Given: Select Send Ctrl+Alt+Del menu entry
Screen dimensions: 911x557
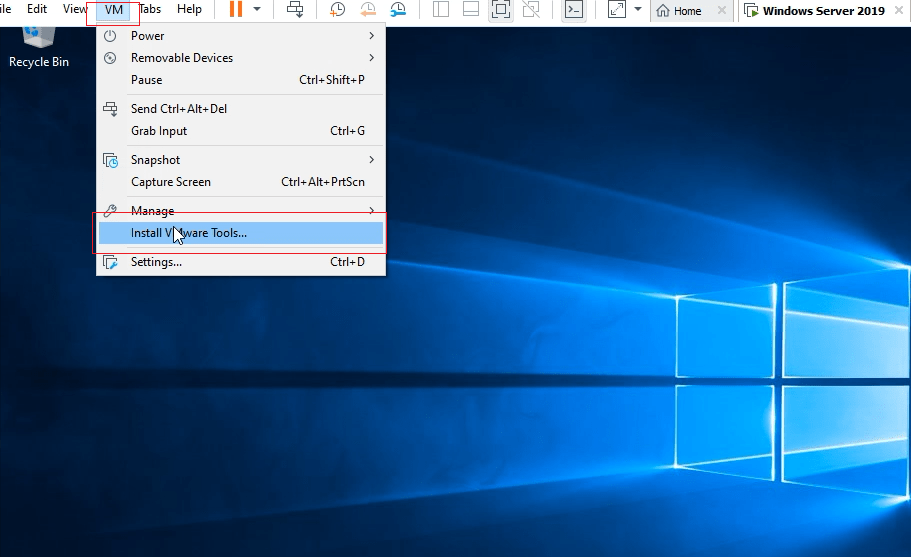Looking at the screenshot, I should coord(241,109).
